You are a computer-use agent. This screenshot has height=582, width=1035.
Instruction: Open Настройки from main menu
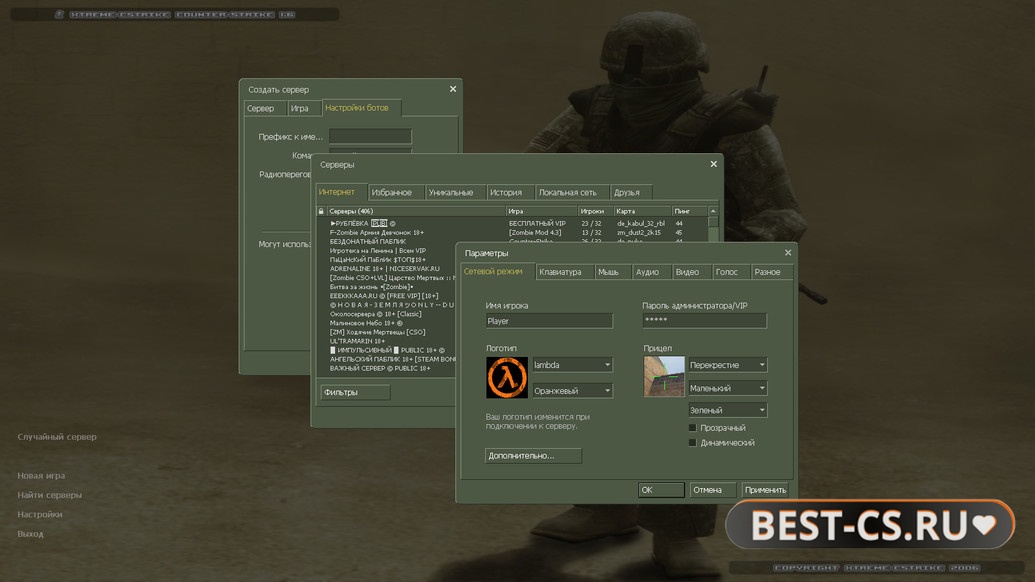click(40, 514)
